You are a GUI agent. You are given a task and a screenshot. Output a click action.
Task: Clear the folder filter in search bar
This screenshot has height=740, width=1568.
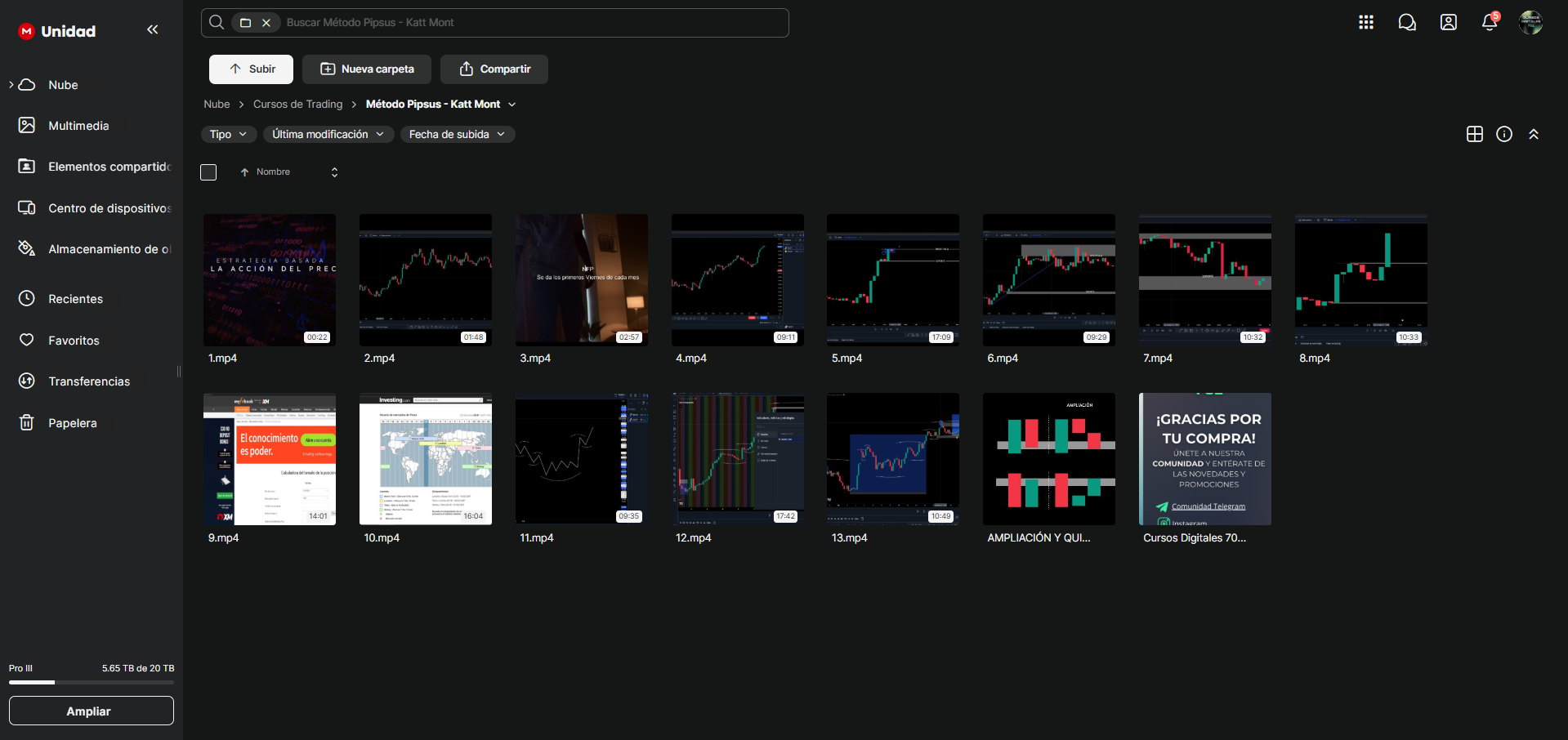266,23
